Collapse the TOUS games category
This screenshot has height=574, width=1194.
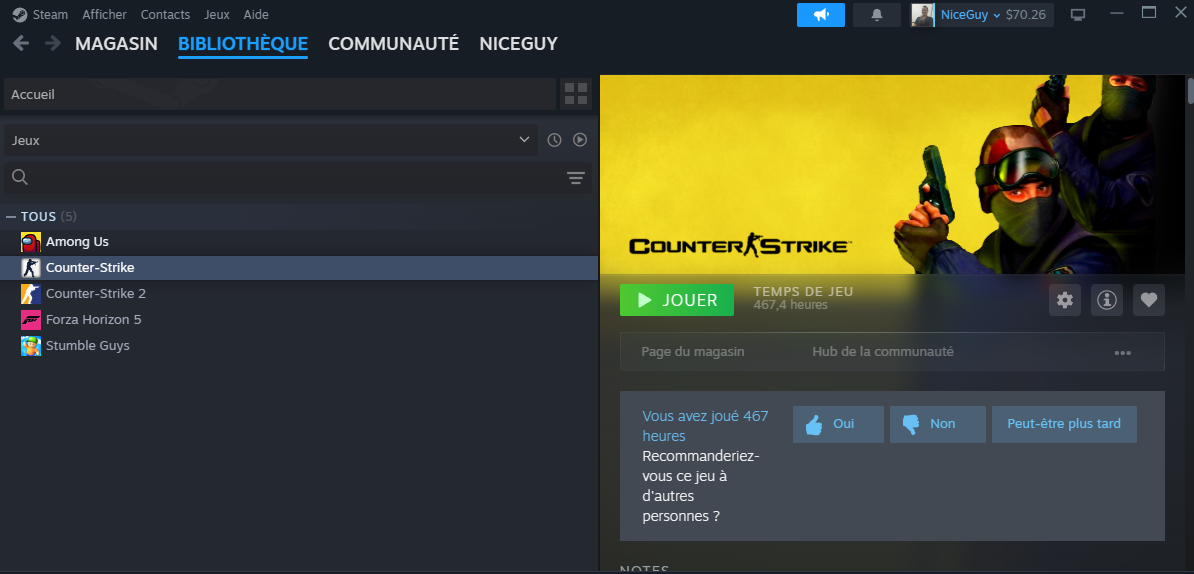11,216
